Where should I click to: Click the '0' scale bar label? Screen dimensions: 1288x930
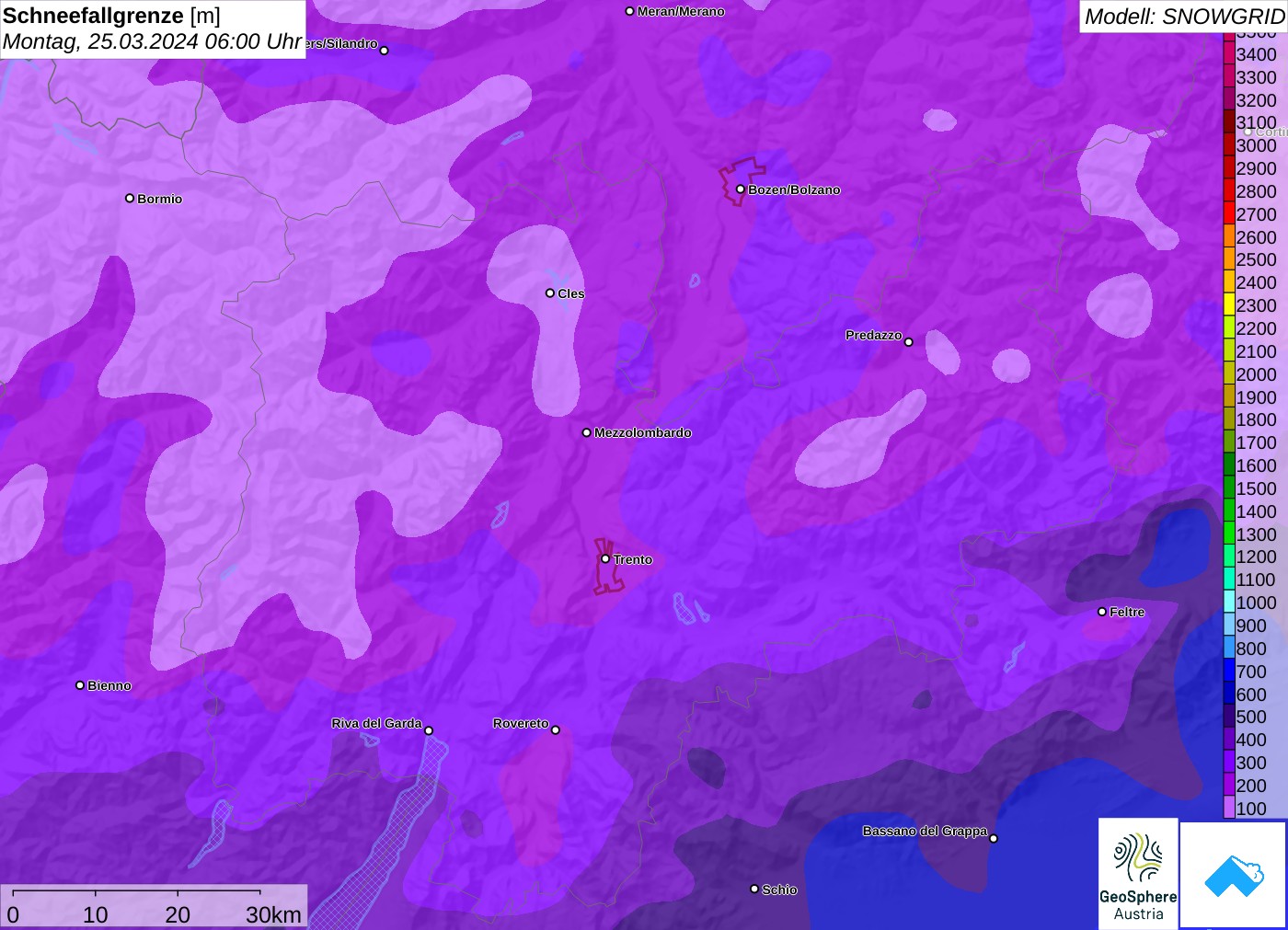(x=13, y=914)
